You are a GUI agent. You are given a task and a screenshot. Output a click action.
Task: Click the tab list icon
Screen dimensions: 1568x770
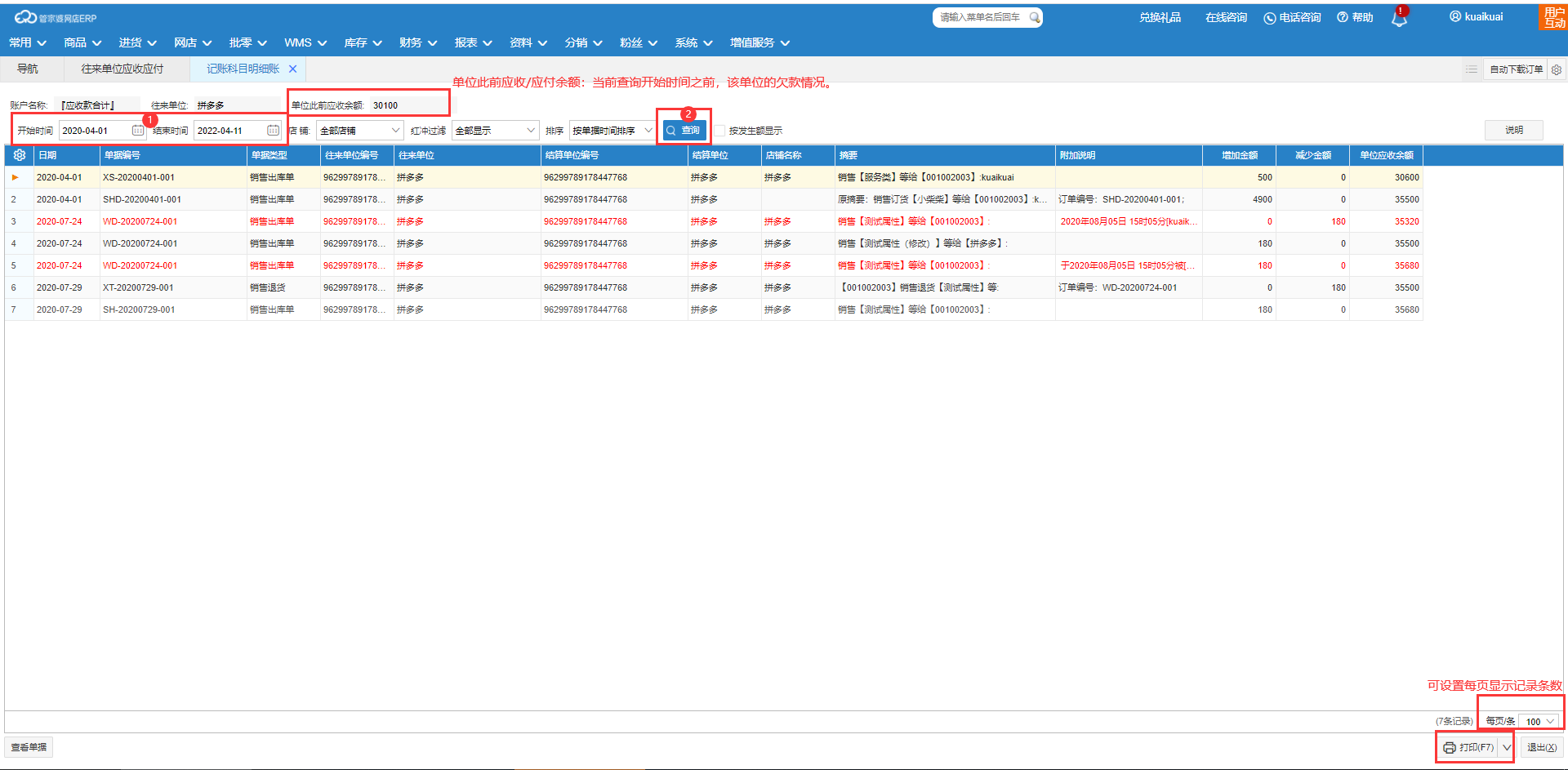pos(1471,69)
